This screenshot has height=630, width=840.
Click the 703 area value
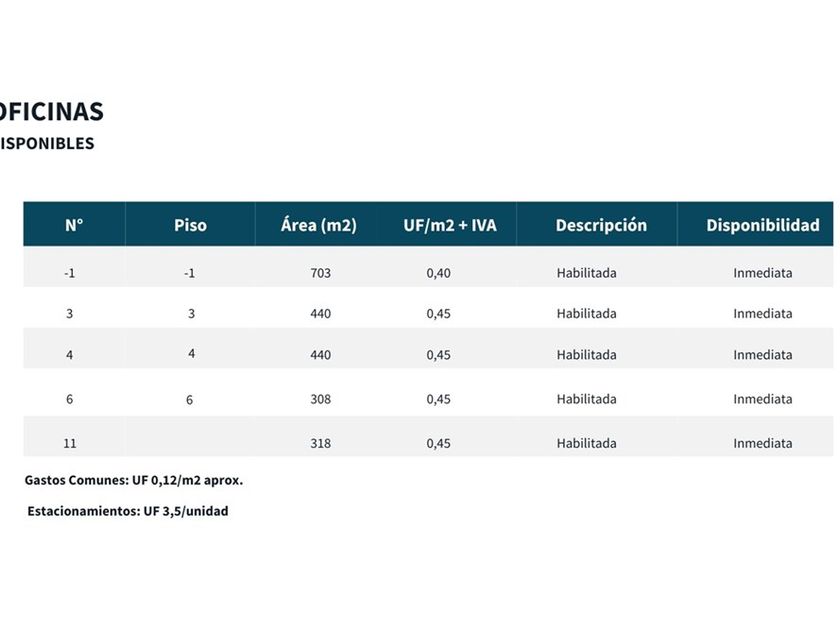[321, 273]
